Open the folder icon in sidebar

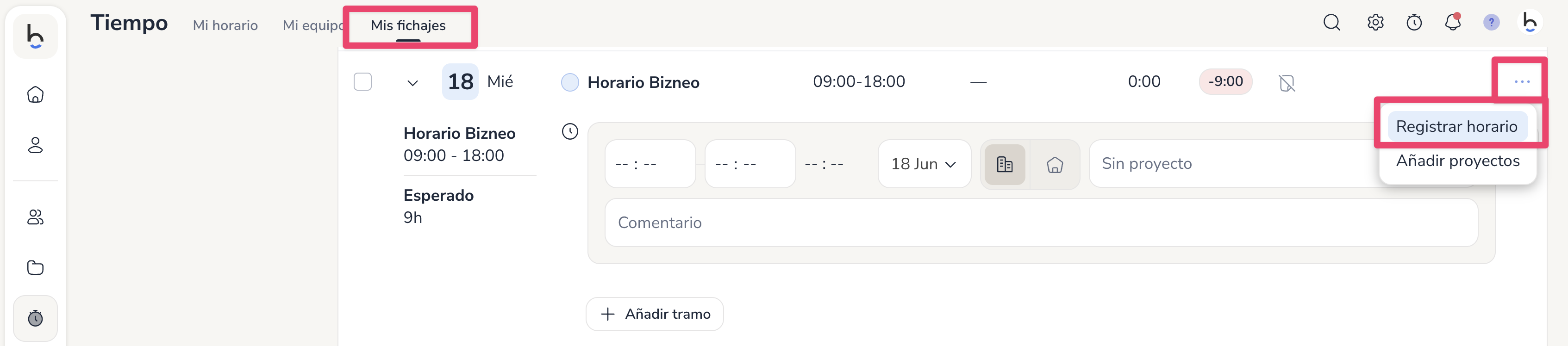tap(35, 267)
